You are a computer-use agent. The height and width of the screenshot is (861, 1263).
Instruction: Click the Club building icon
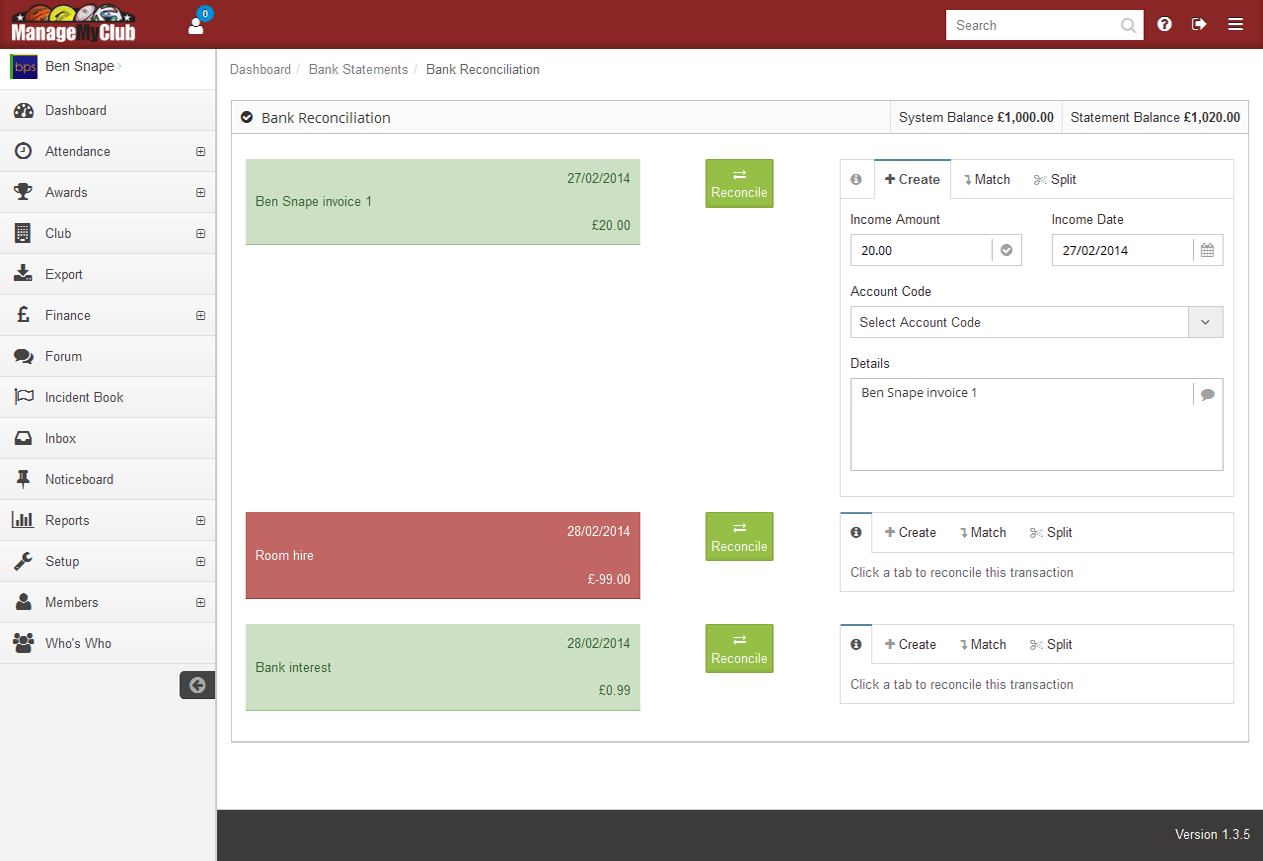(x=23, y=233)
